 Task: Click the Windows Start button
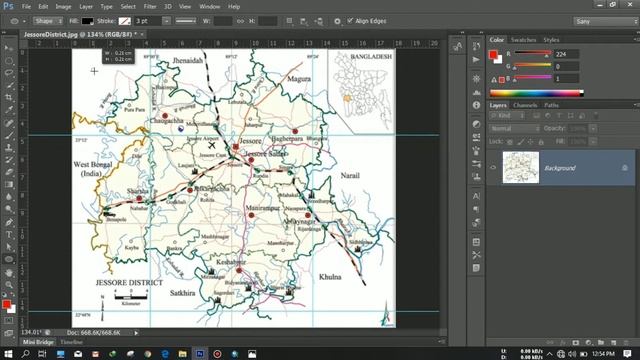[x=8, y=354]
